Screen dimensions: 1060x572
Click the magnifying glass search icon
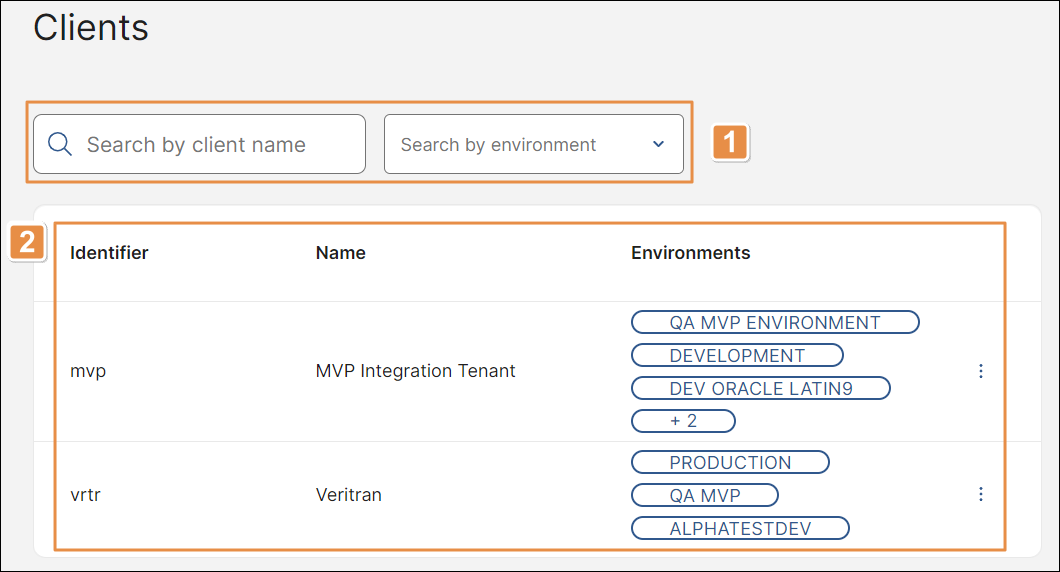(x=60, y=145)
